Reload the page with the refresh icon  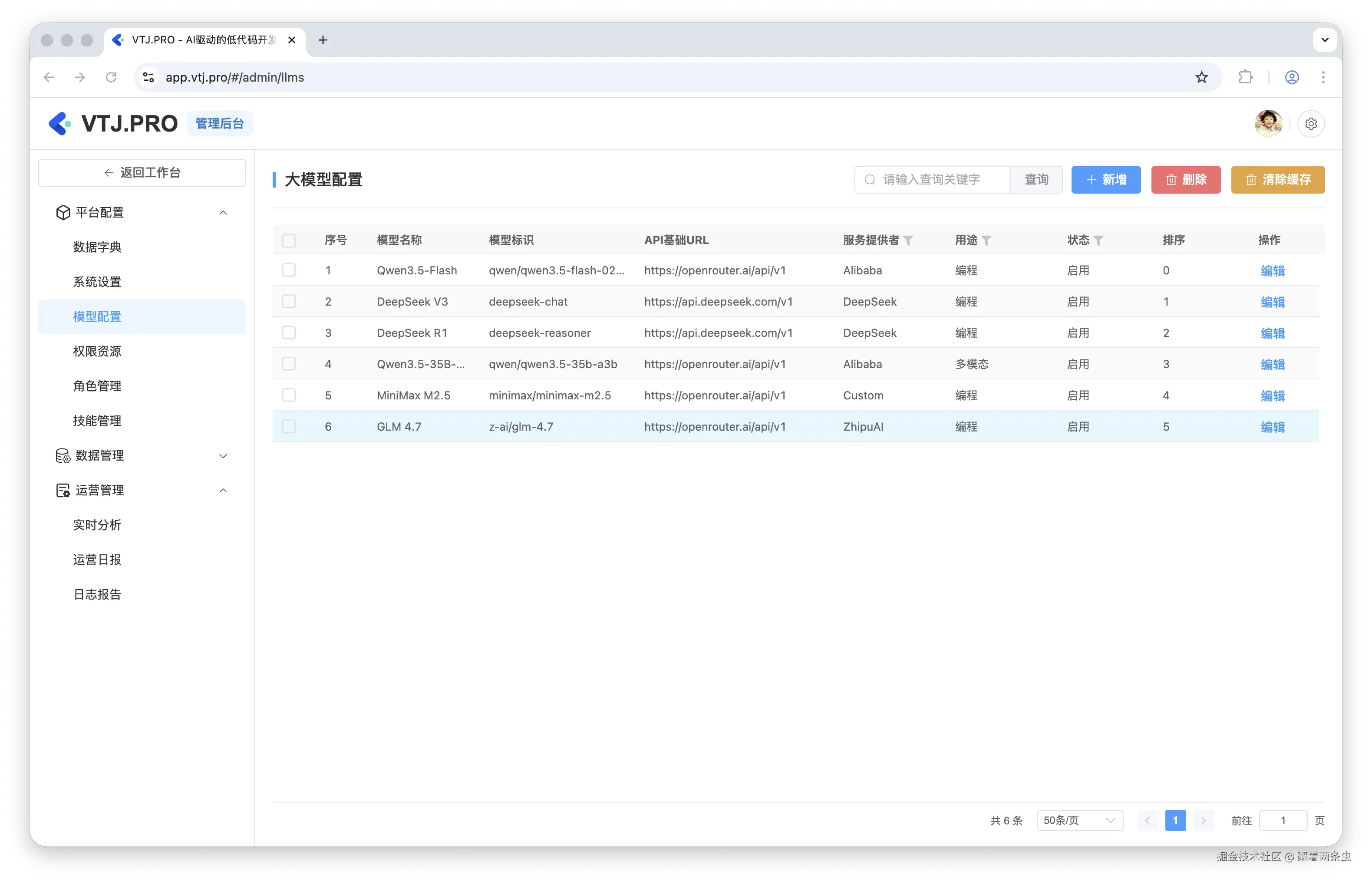click(111, 77)
